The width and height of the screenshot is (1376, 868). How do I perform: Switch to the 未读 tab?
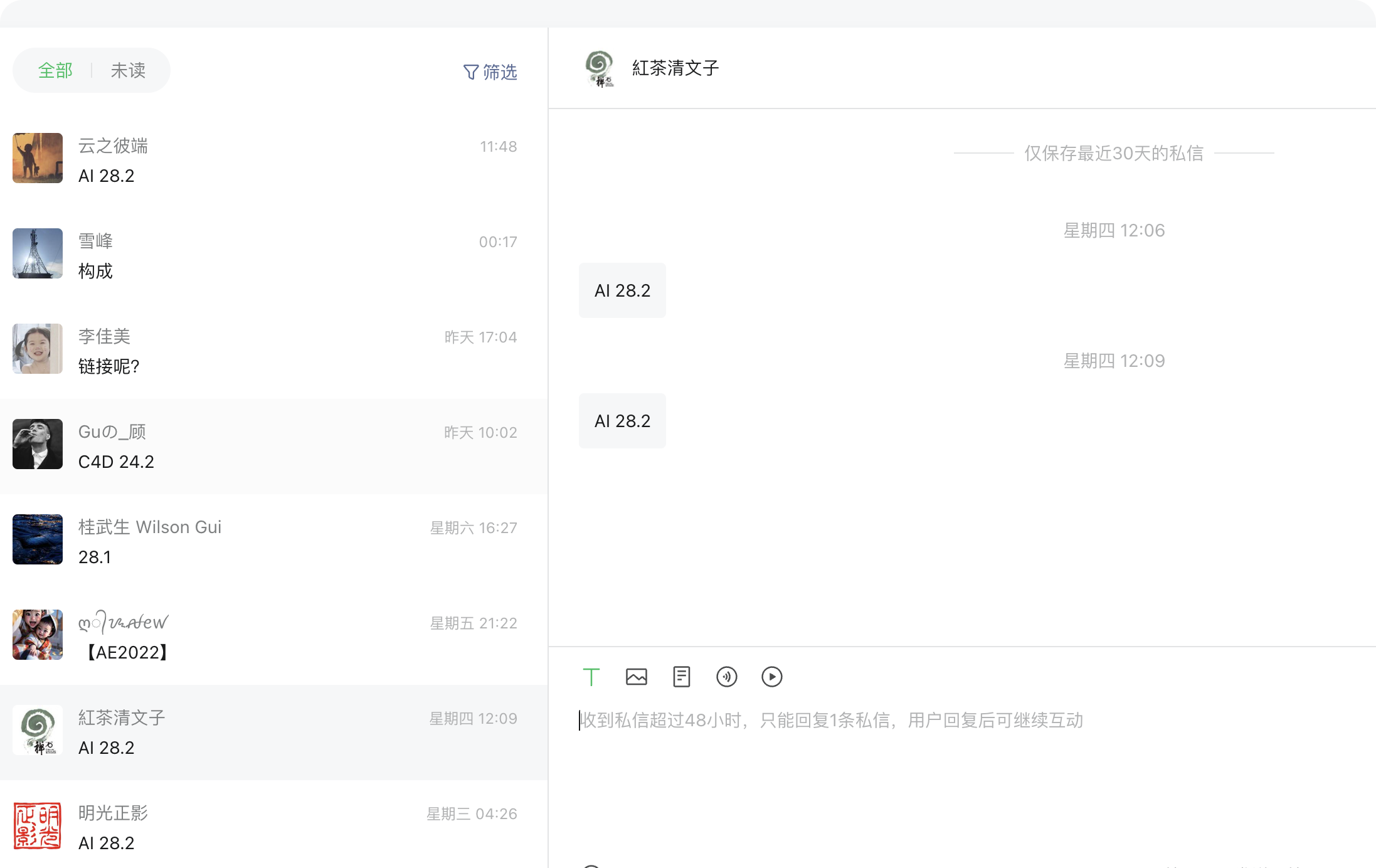pyautogui.click(x=128, y=70)
